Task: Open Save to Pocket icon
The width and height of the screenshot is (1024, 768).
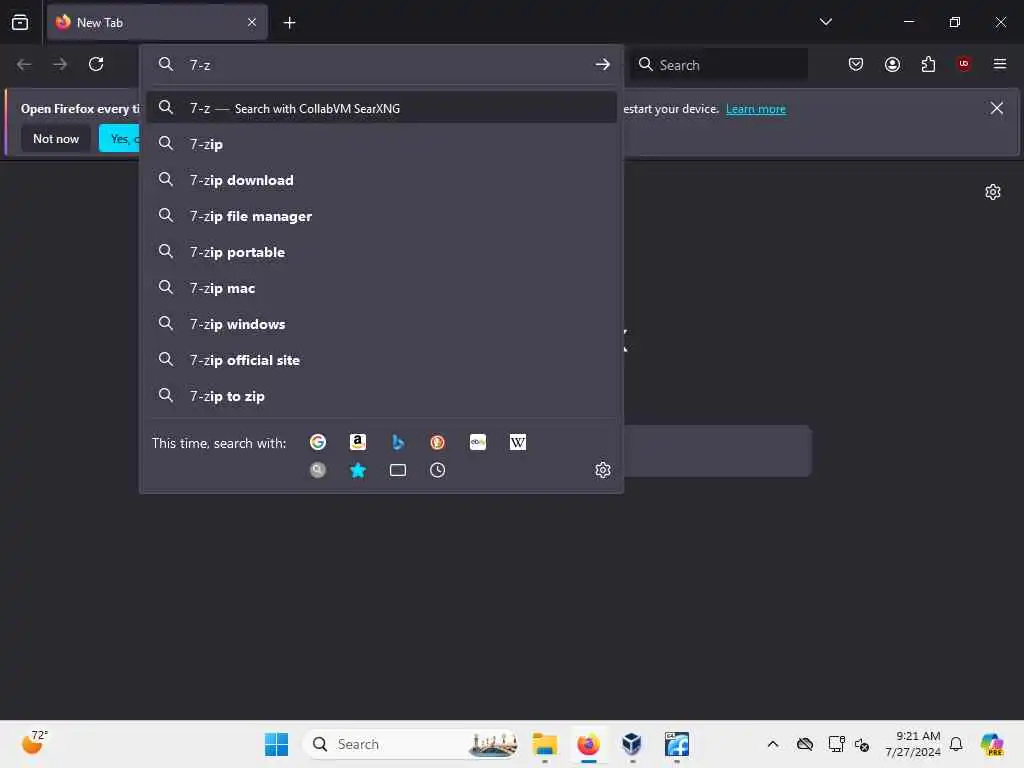Action: 856,64
